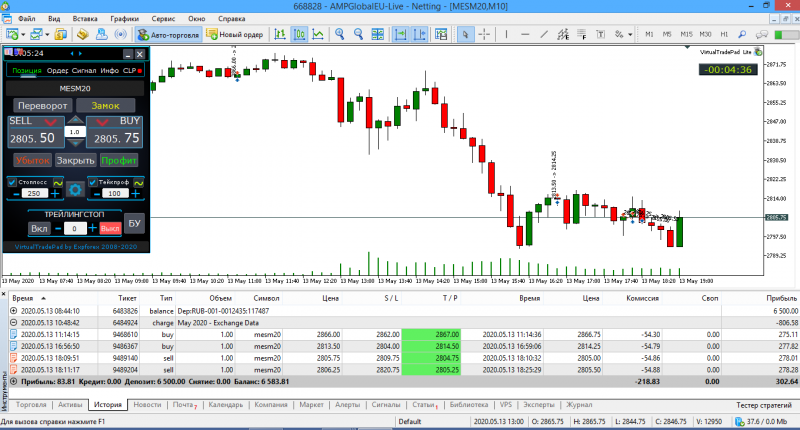Turn trailing stop on with Вкл
Image resolution: width=800 pixels, height=430 pixels.
click(39, 228)
